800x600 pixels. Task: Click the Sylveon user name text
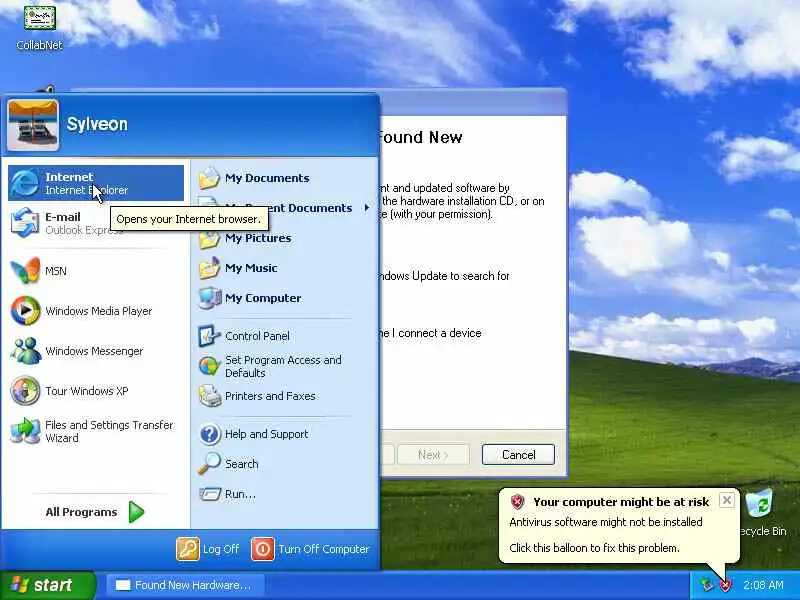point(97,124)
